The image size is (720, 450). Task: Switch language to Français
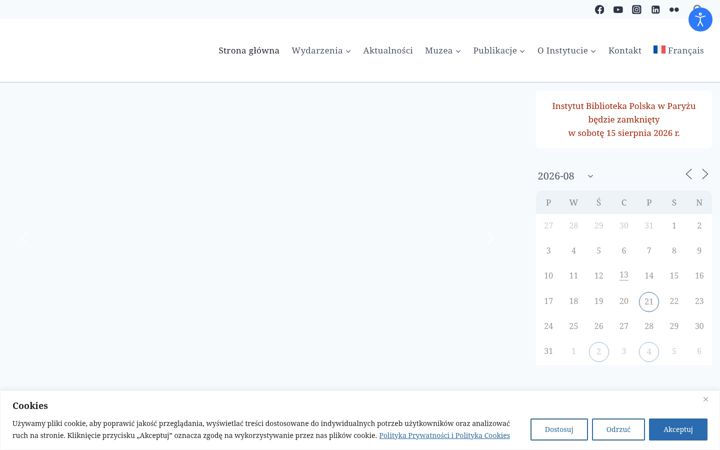[x=678, y=51]
